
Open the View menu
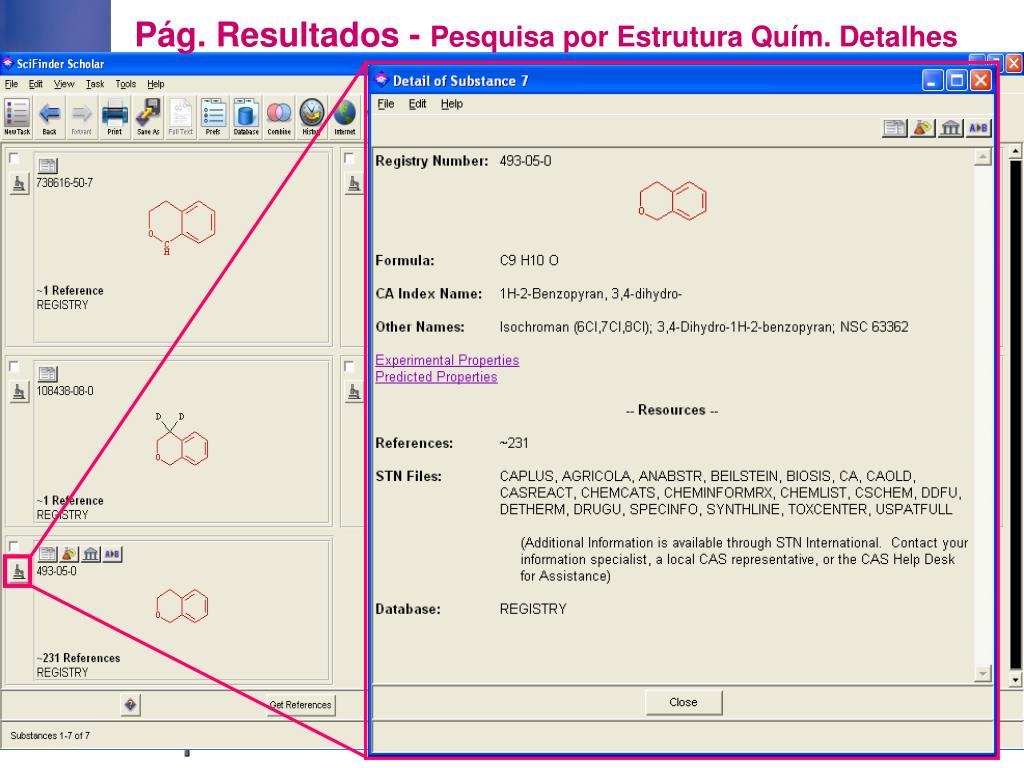coord(64,84)
